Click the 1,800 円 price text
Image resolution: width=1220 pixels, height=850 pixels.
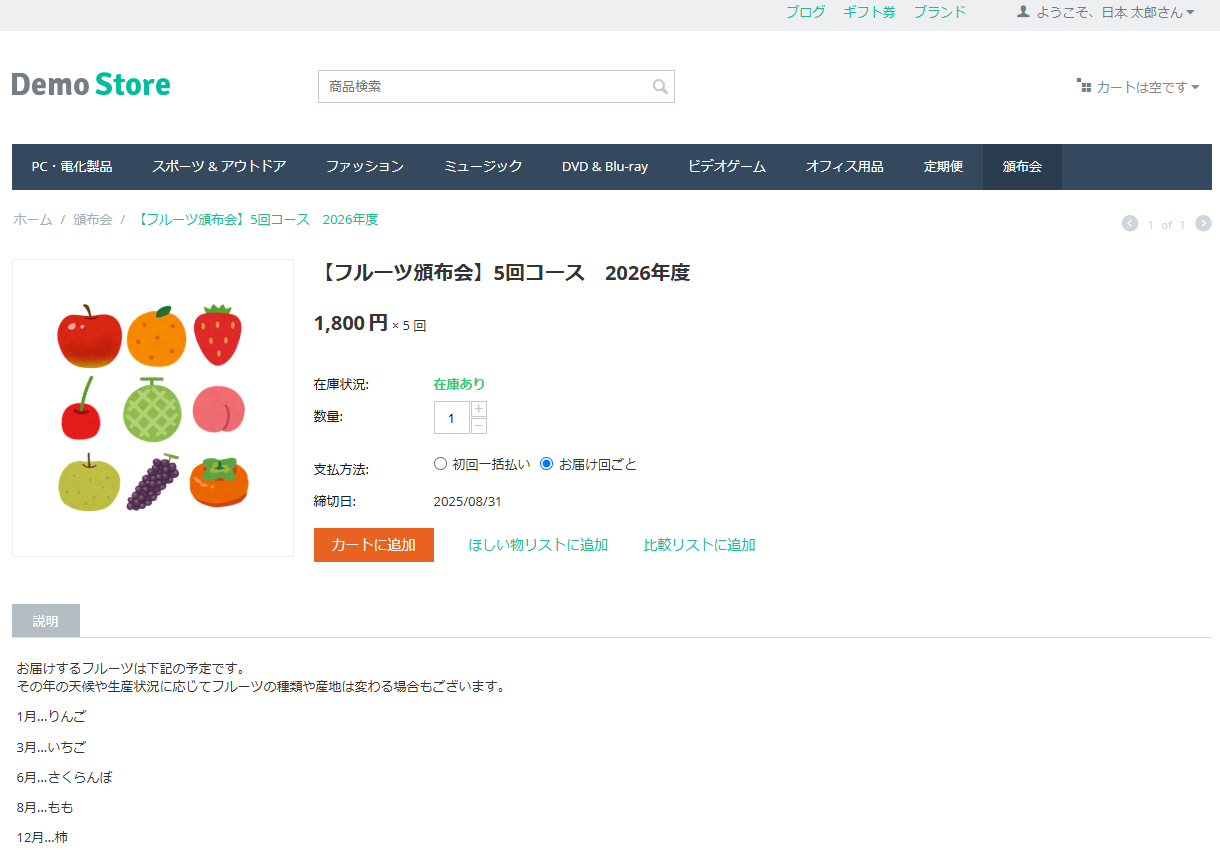pos(350,323)
